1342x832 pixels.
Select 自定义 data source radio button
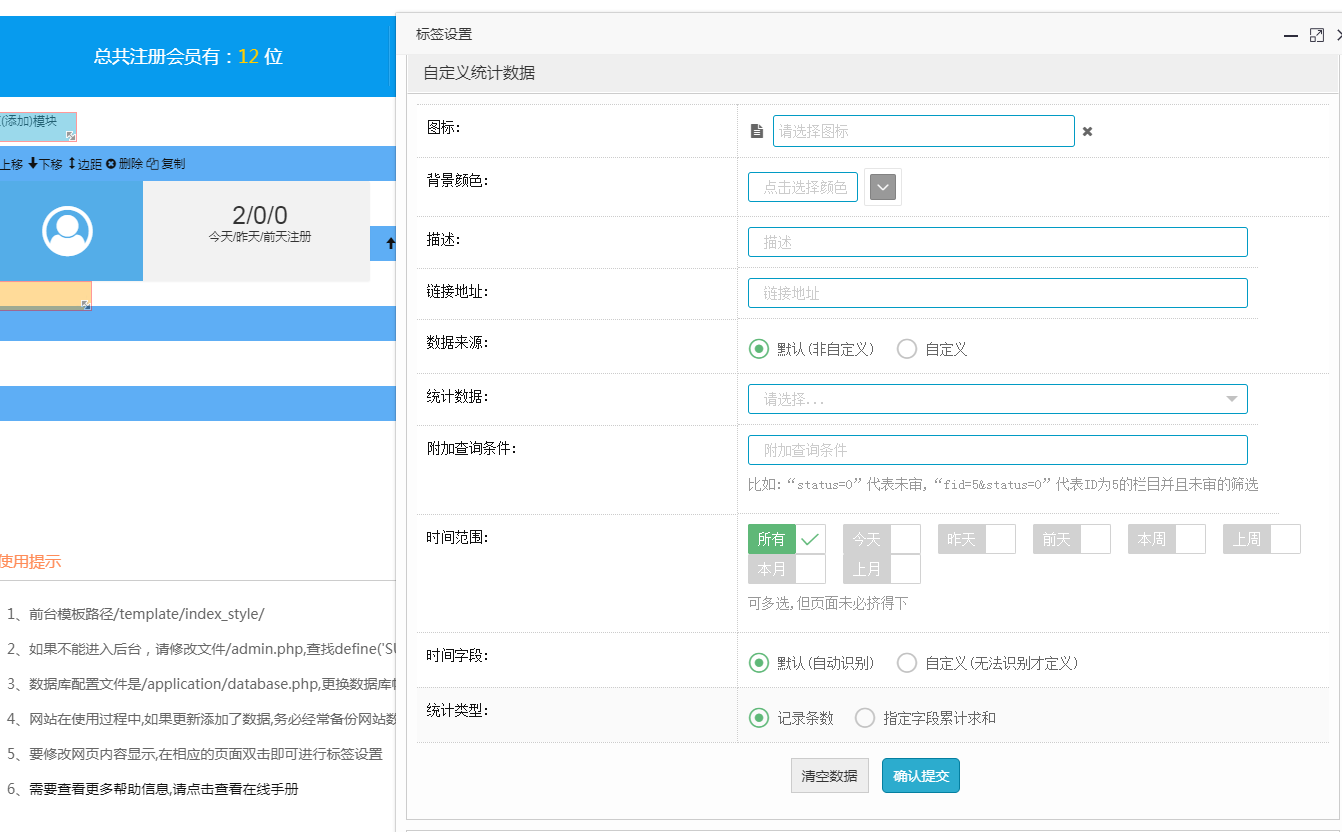pos(907,349)
